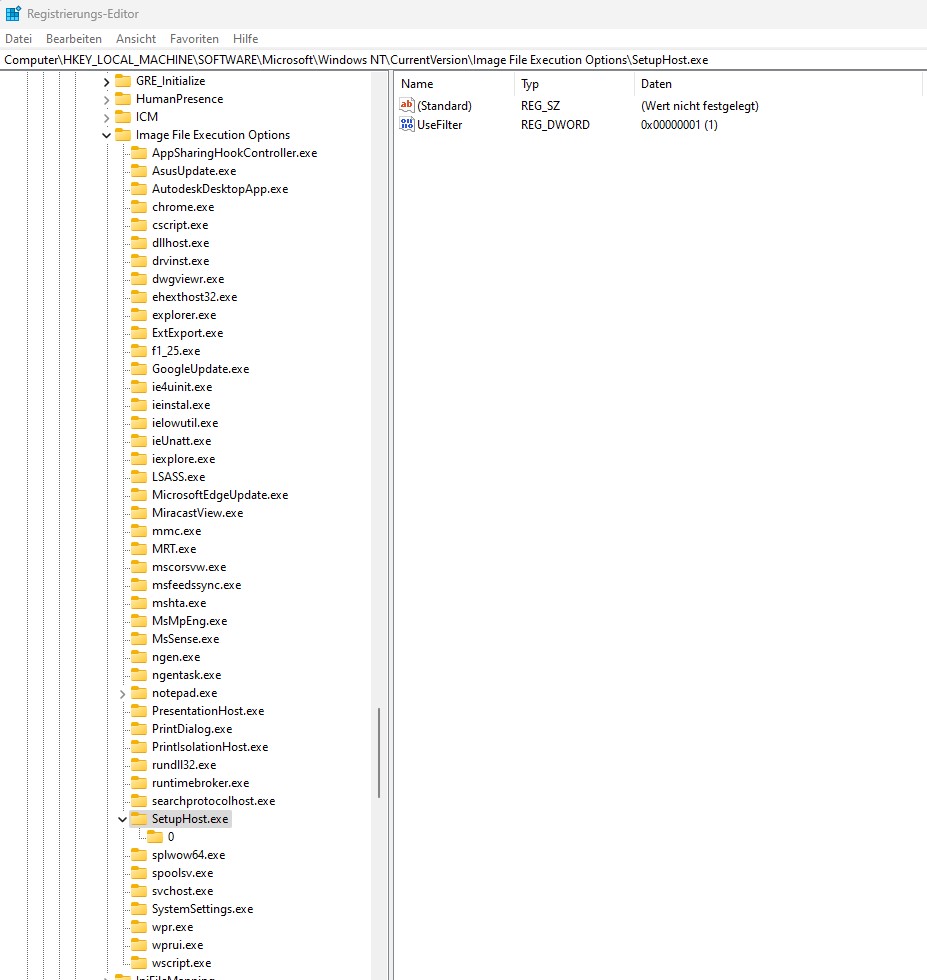This screenshot has width=927, height=980.
Task: Click the chrome.exe folder icon
Action: point(139,206)
